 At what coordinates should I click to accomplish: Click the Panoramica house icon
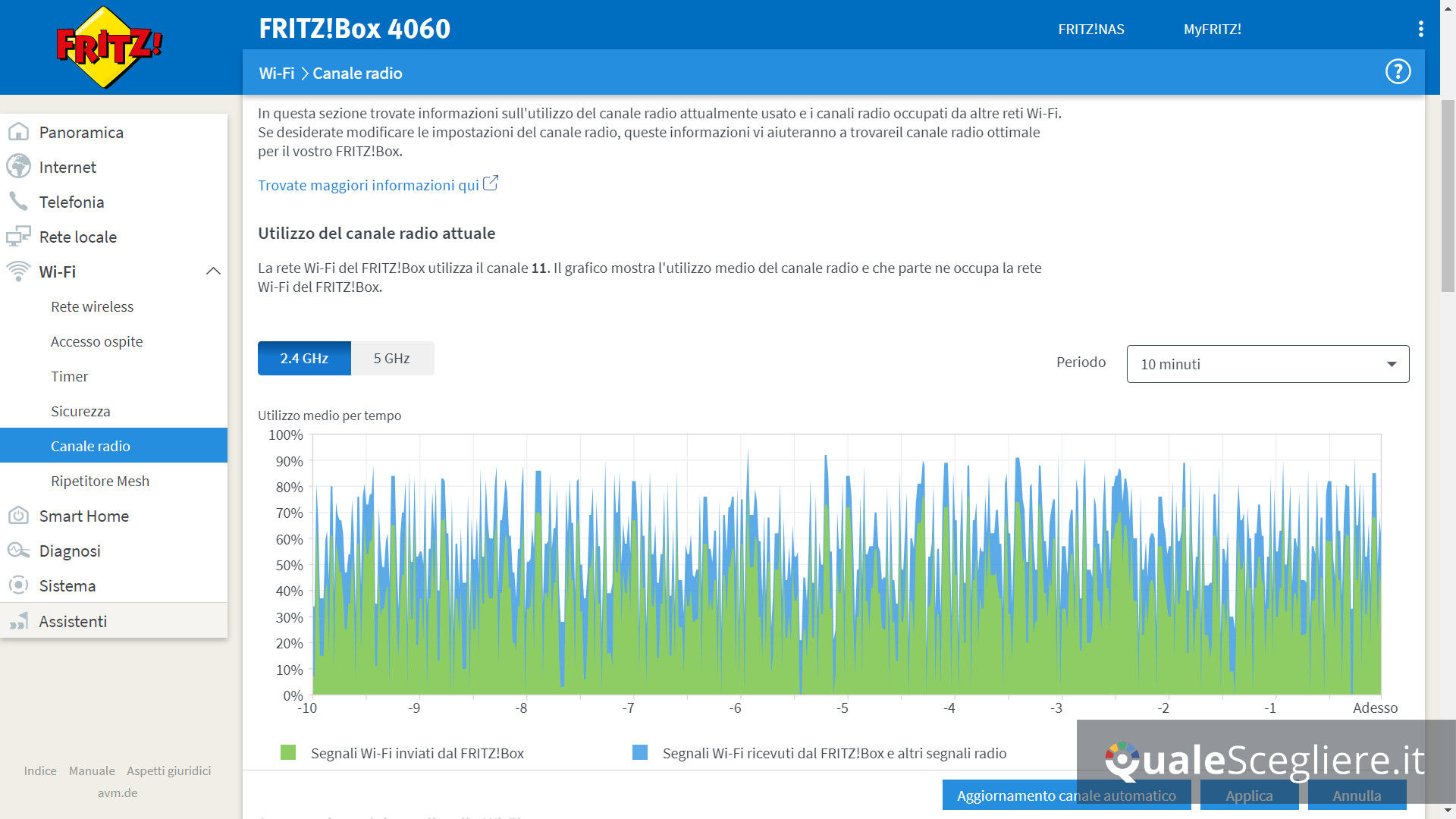tap(18, 132)
